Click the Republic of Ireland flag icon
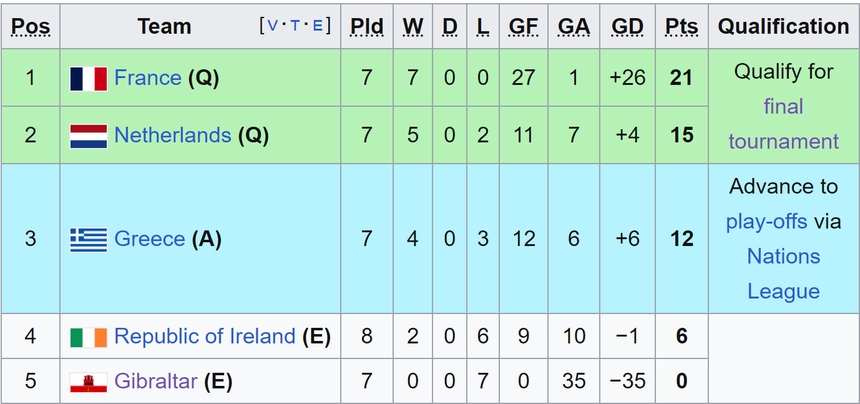Screen dimensions: 860x404 88,337
